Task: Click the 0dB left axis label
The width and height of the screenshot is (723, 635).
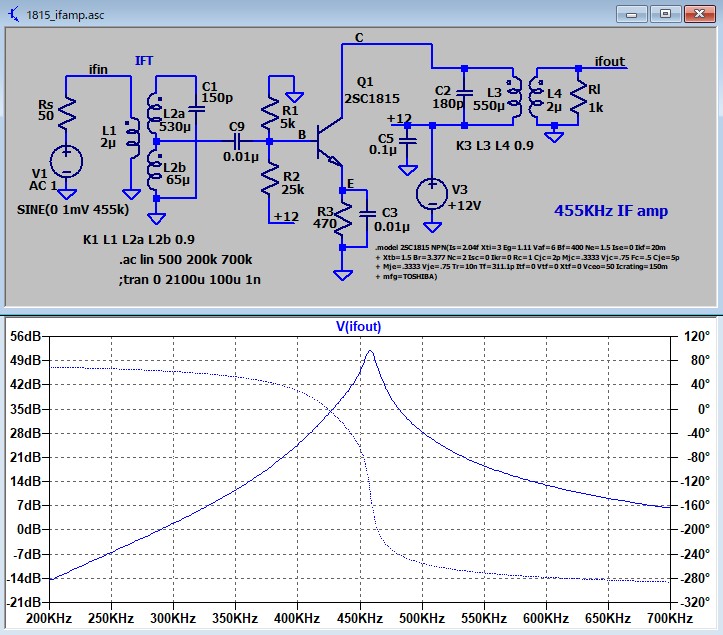Action: pos(29,529)
